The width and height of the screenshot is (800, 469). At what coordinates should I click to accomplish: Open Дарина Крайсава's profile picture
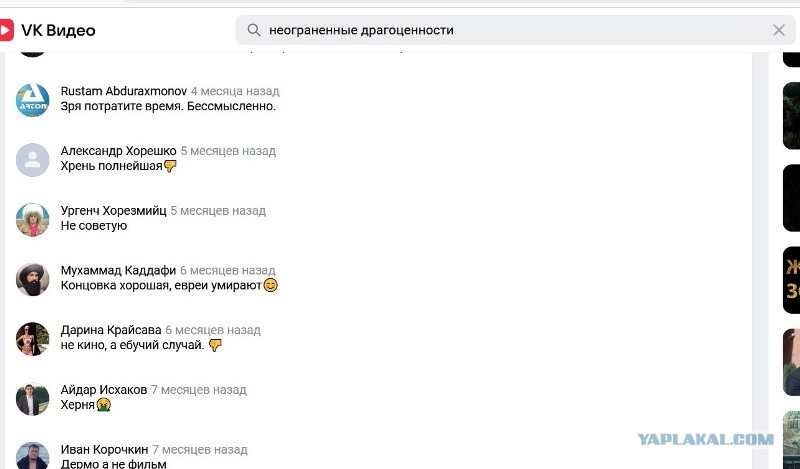click(33, 339)
